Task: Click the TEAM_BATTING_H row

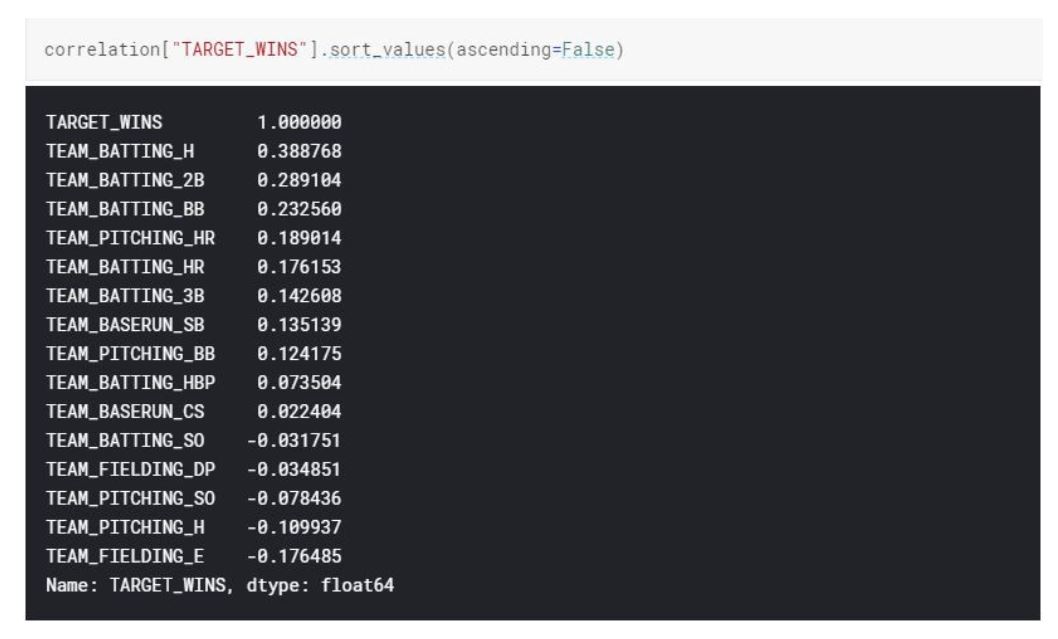Action: coord(194,151)
